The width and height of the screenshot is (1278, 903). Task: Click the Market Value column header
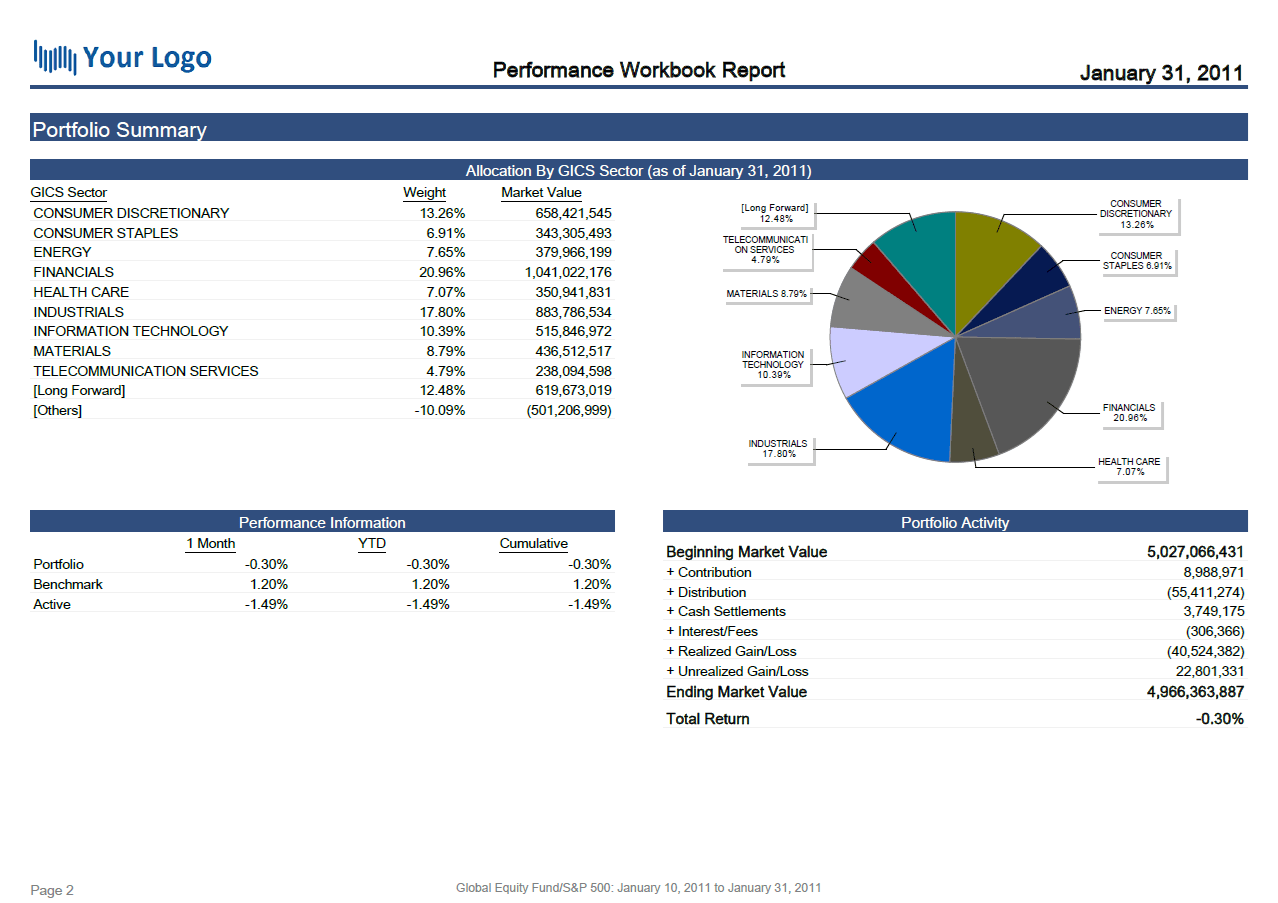point(541,193)
